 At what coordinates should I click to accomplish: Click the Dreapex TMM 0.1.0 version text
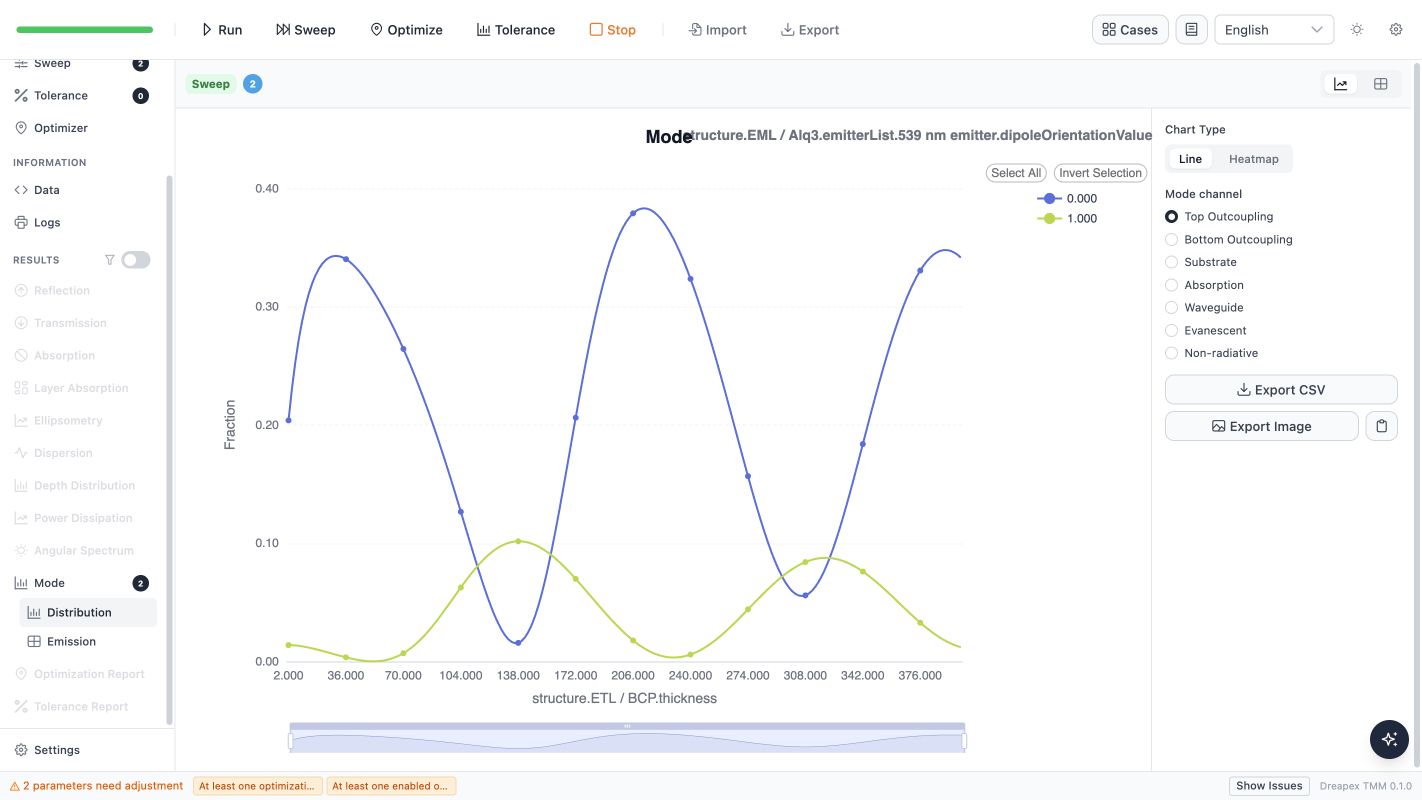pos(1365,786)
